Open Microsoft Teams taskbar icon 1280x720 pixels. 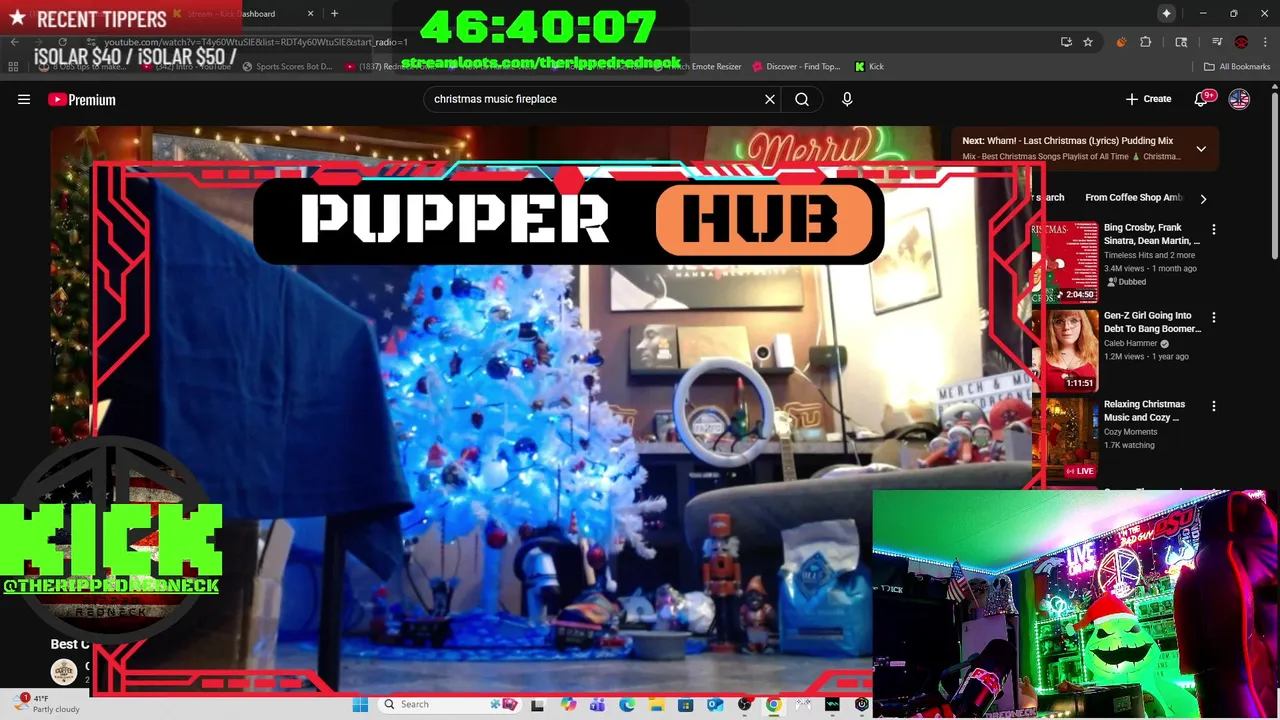597,704
